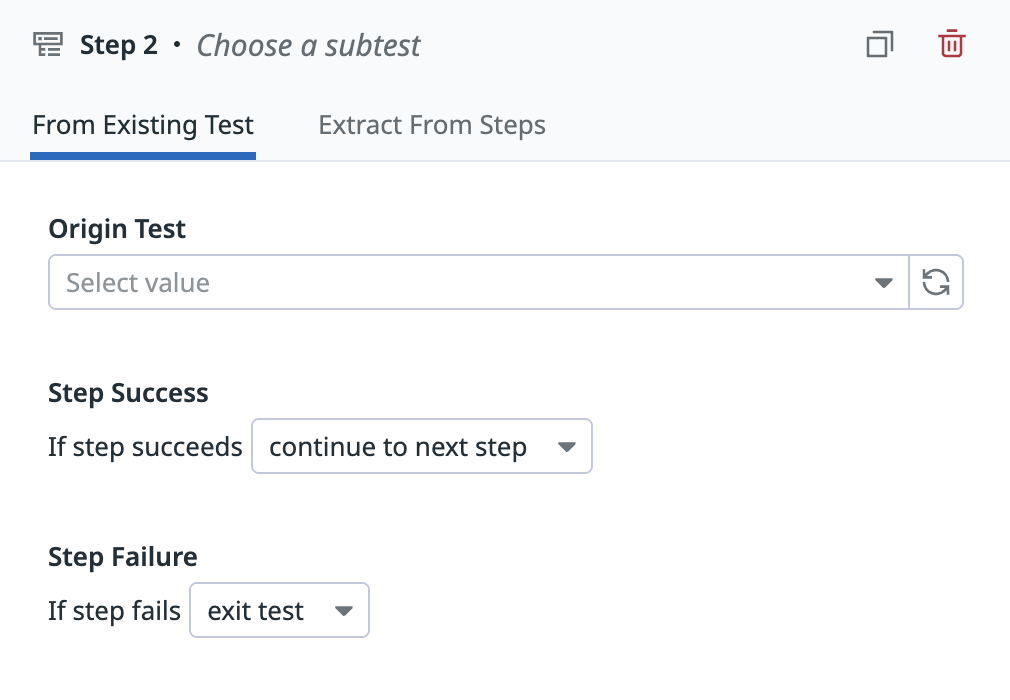
Task: Click the 'If step succeeds' text label
Action: click(145, 447)
